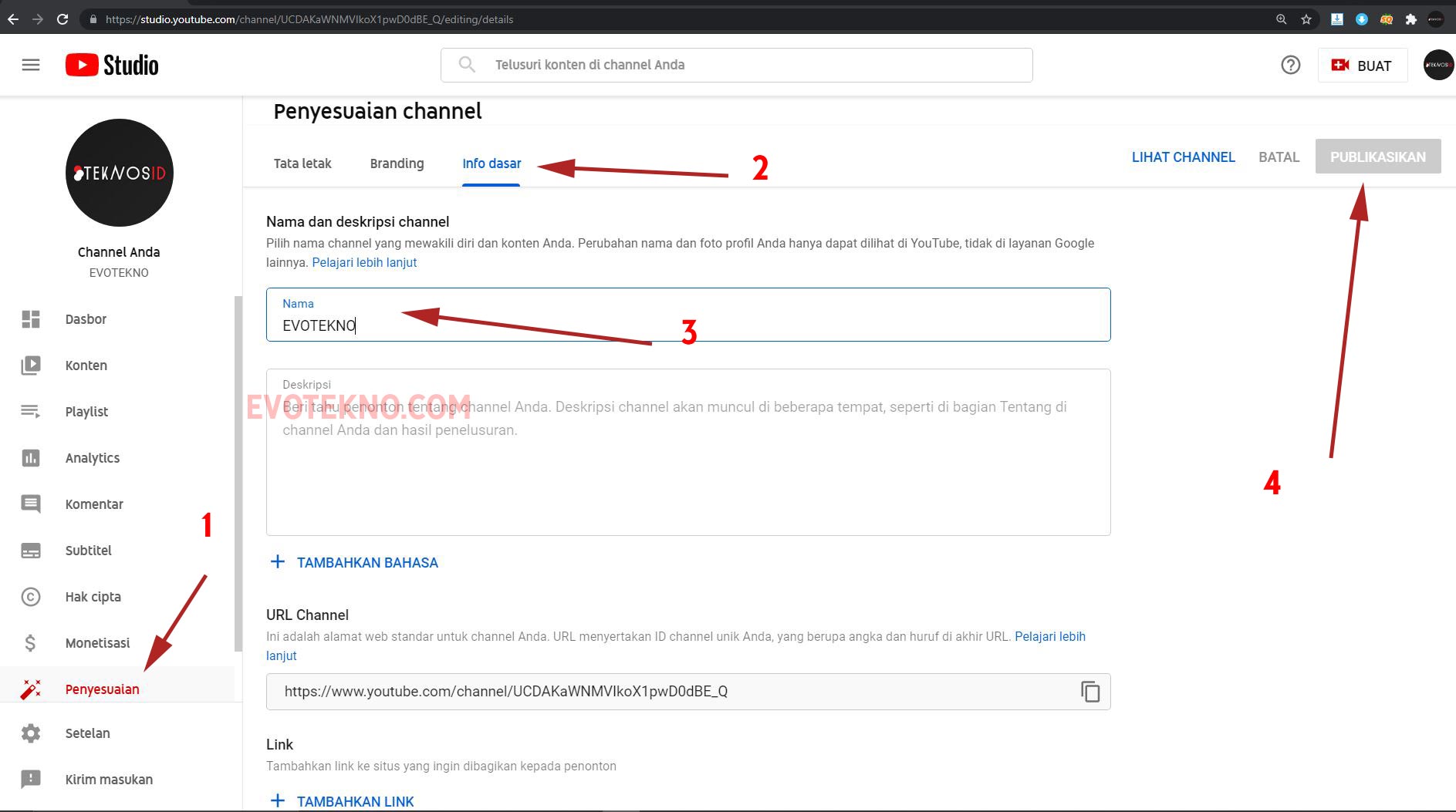Open Konten content icon in sidebar
The width and height of the screenshot is (1456, 812).
(x=31, y=366)
